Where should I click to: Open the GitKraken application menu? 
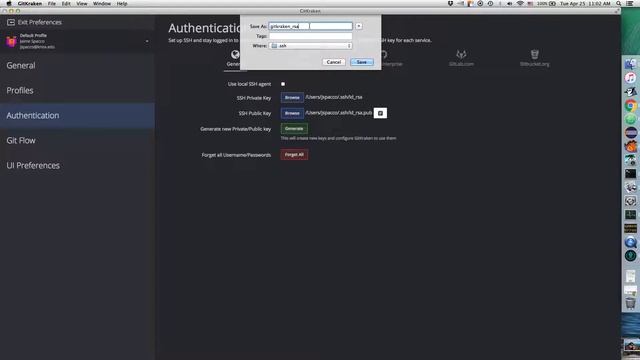point(30,4)
